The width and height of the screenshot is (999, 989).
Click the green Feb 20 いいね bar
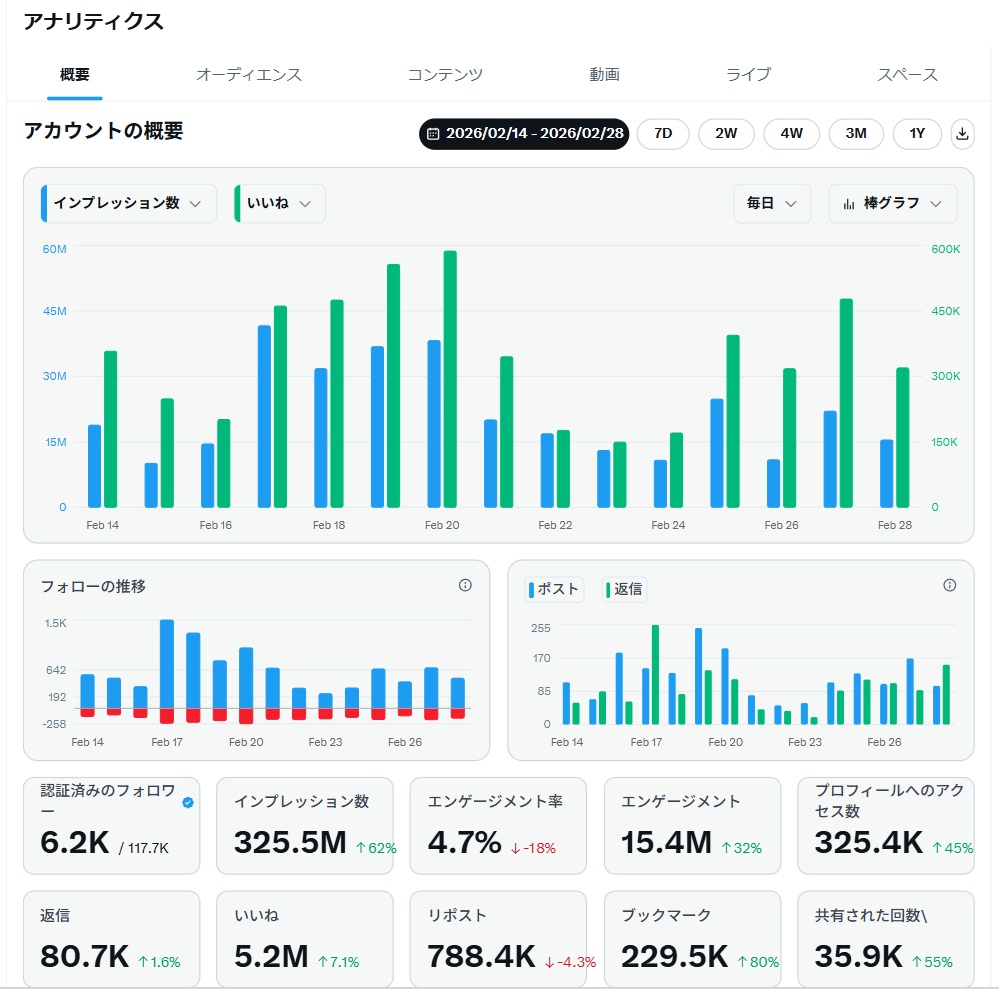tap(450, 379)
